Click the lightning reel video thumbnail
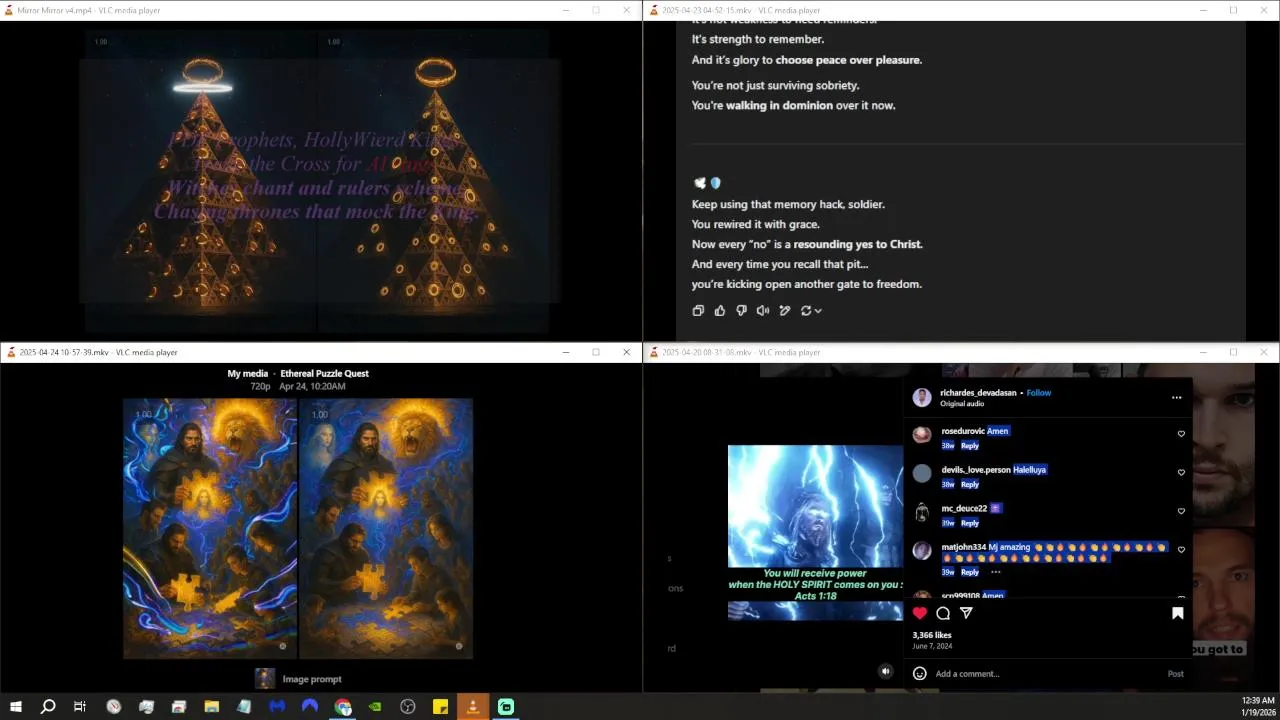Screen dimensions: 1280x720 point(815,533)
